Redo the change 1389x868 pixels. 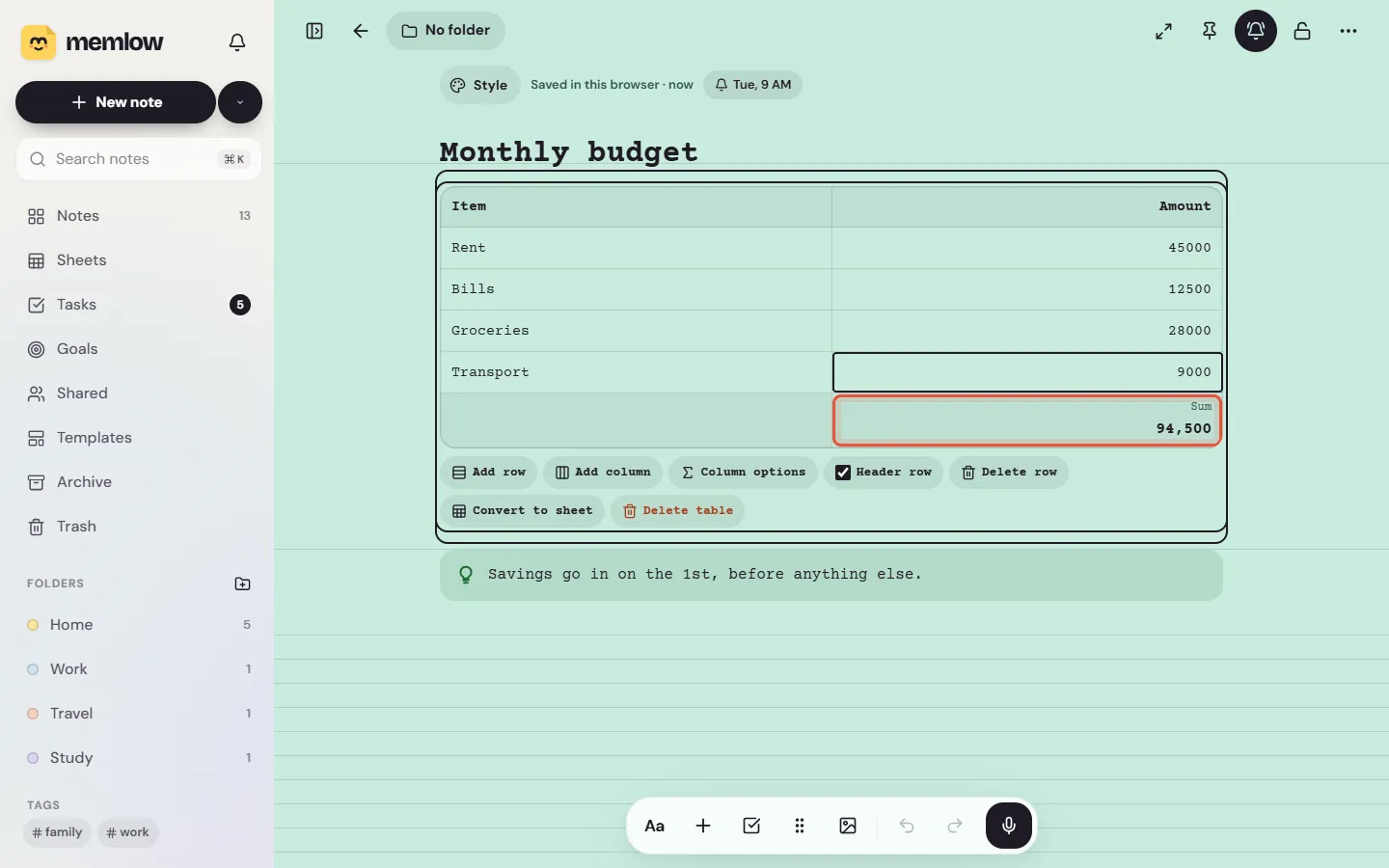955,826
